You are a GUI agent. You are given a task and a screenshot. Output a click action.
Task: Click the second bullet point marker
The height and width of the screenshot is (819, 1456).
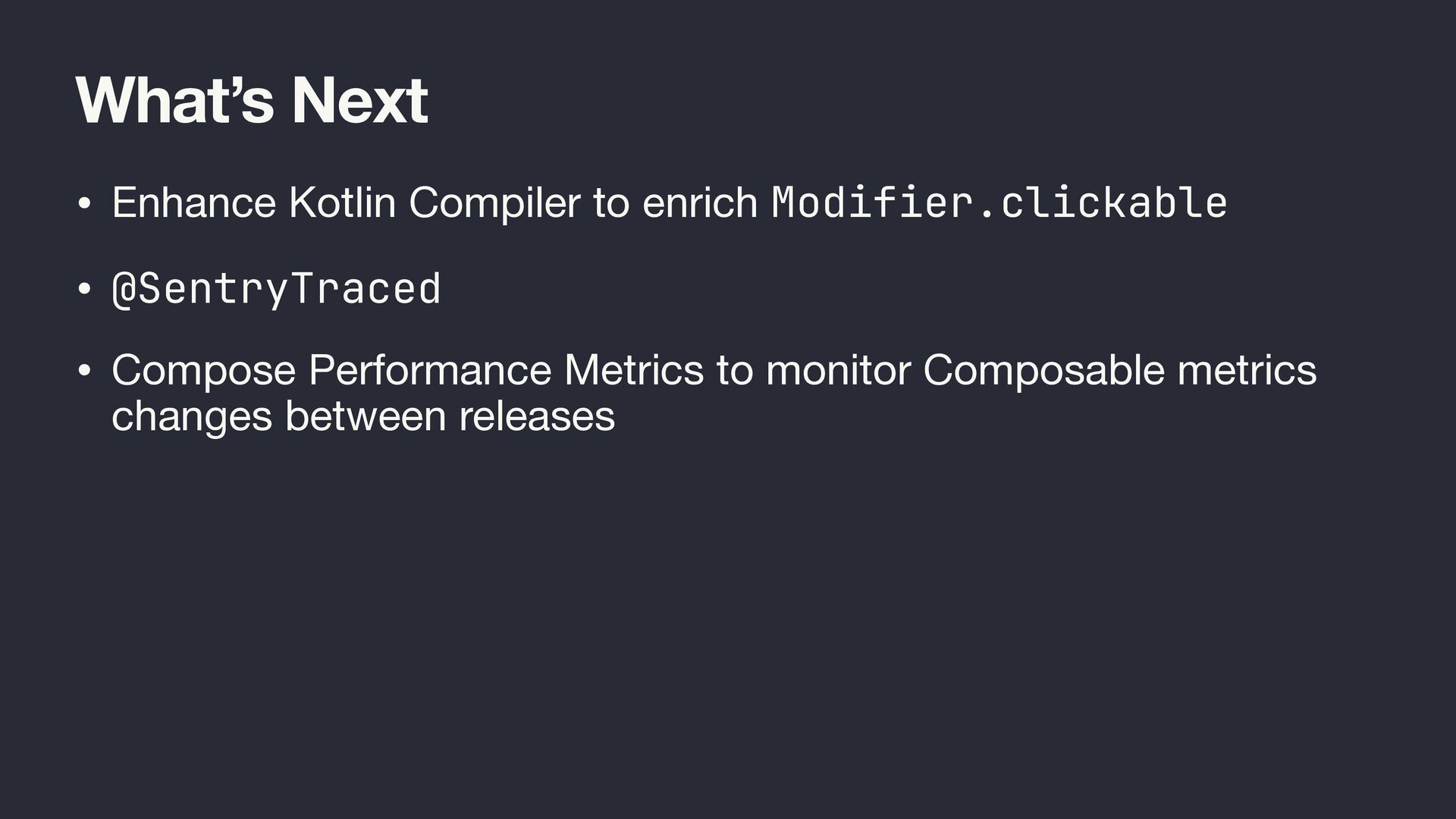click(x=85, y=289)
